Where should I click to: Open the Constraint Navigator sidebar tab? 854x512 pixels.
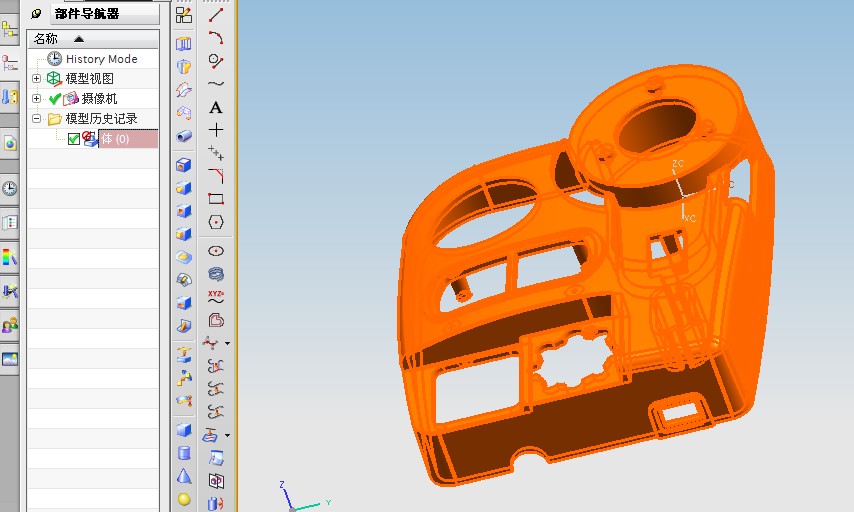coord(9,64)
